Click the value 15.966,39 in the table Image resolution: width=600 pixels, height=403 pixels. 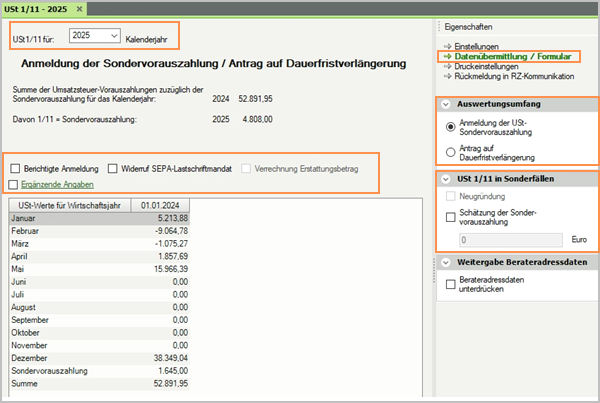pyautogui.click(x=171, y=269)
